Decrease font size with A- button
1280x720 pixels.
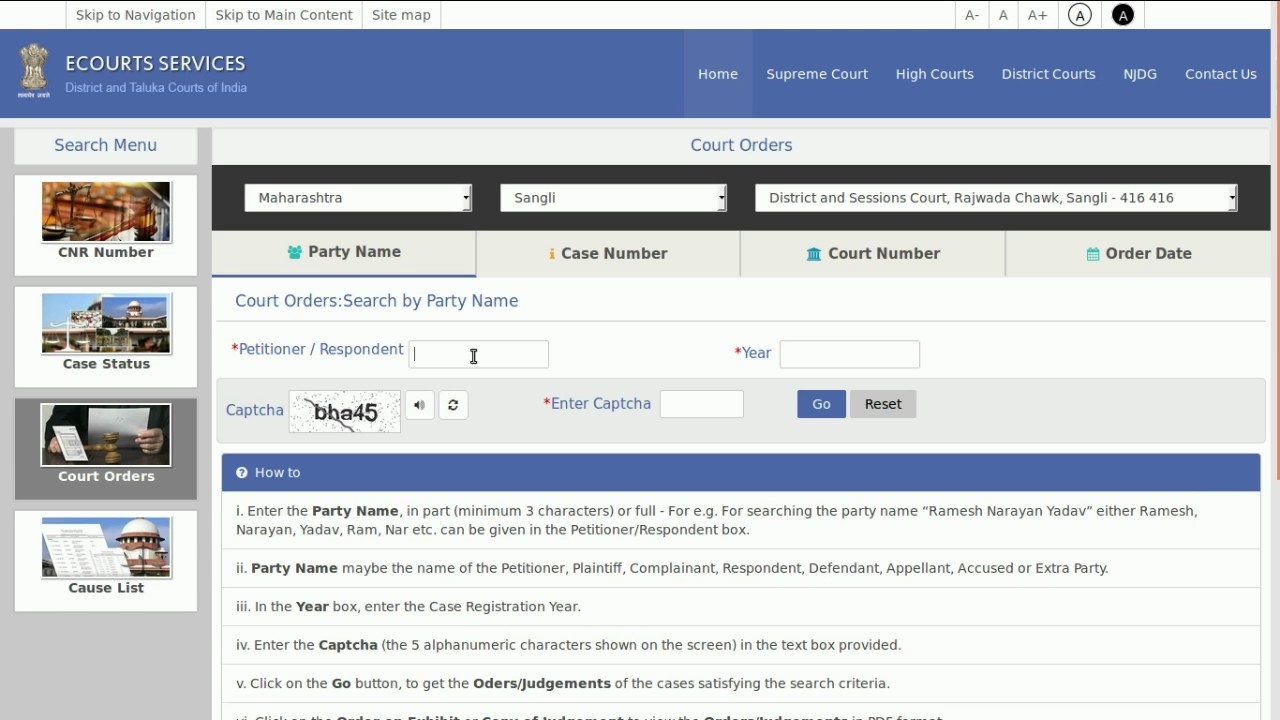pos(972,15)
